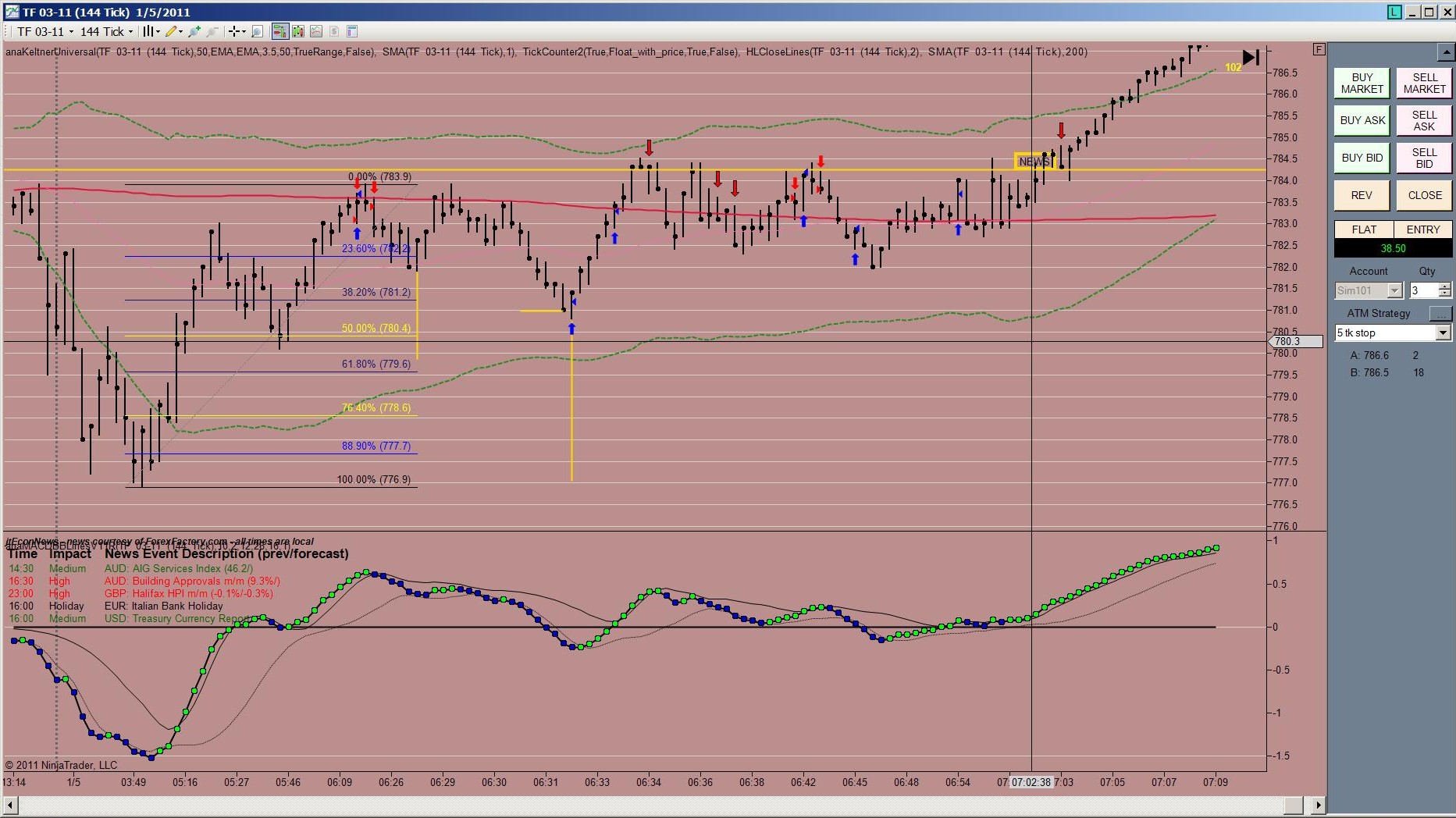Click the horizontal scrollbar left arrow

tap(10, 805)
